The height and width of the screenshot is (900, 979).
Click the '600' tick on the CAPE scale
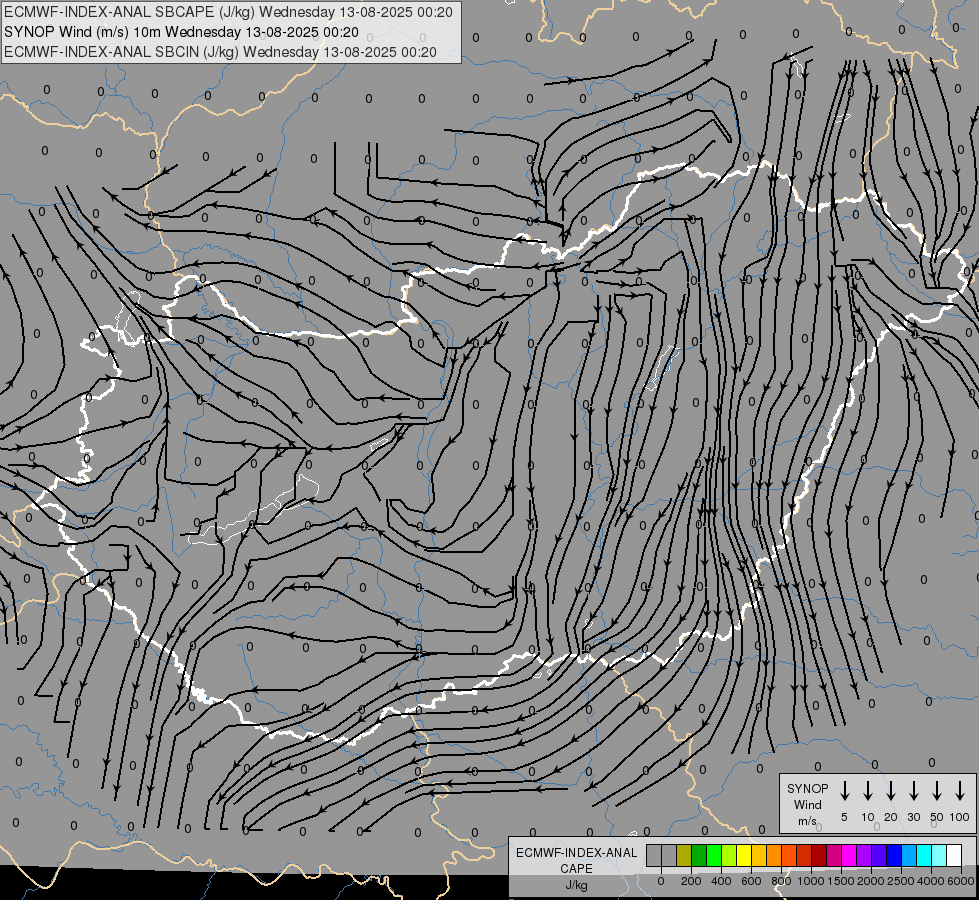pos(751,881)
